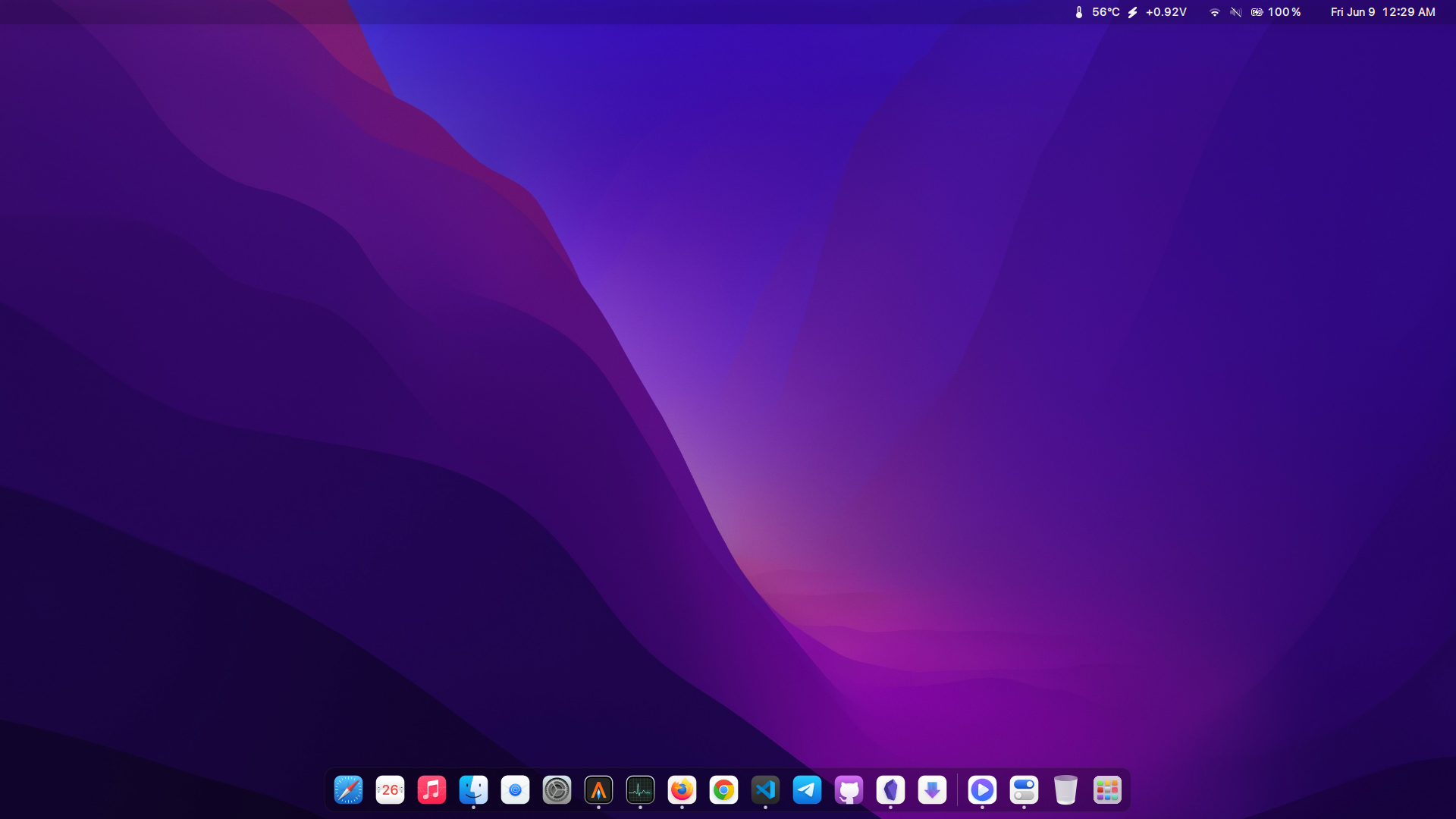Open System Preferences gear icon

[x=557, y=790]
